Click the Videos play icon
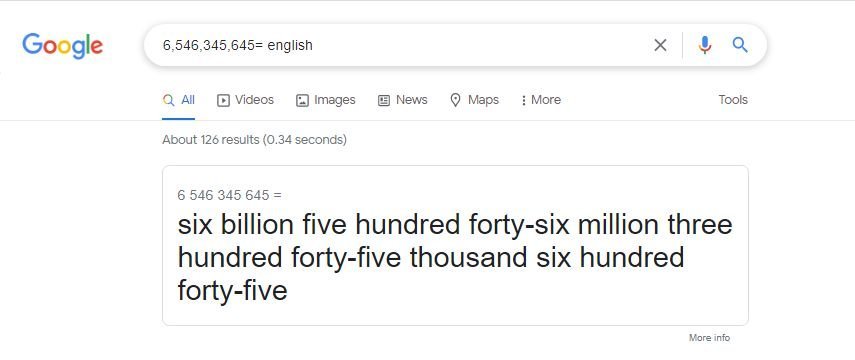 click(x=223, y=100)
